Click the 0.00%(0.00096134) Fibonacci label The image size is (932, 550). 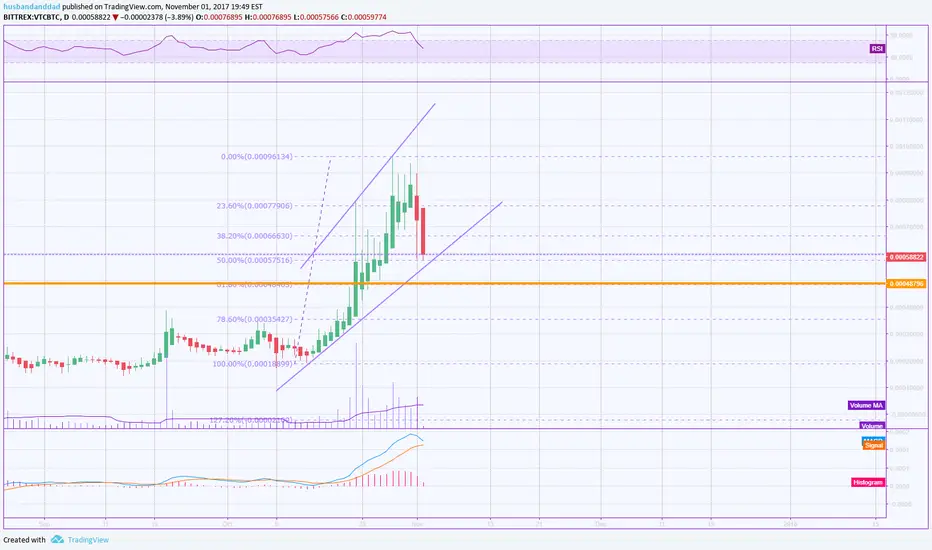point(257,157)
